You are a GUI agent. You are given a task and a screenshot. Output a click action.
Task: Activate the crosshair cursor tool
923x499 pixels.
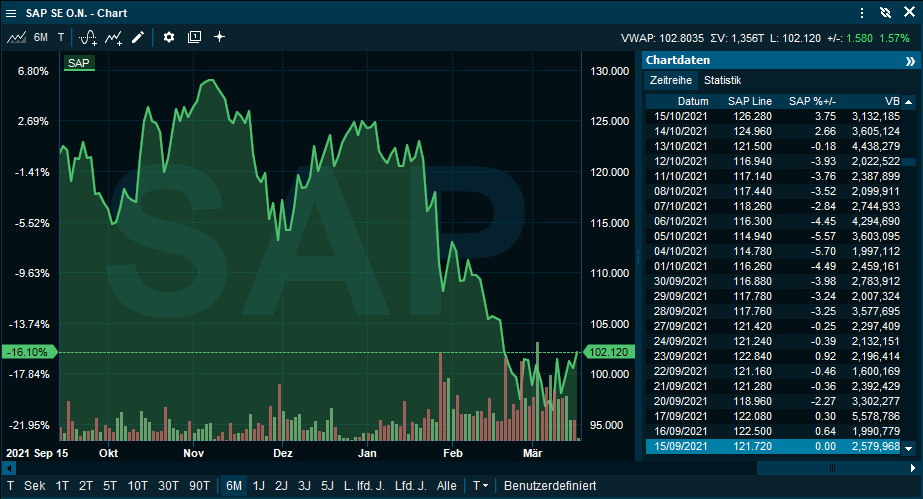(220, 37)
